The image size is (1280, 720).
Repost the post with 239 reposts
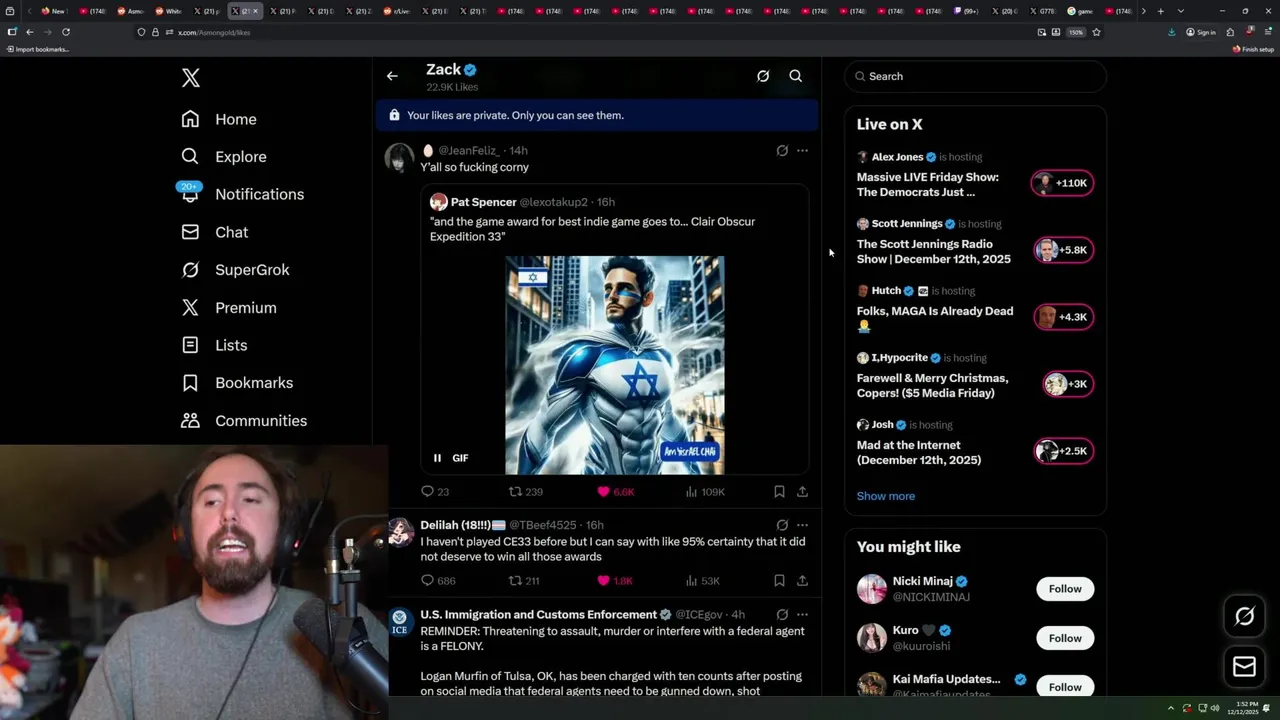(x=526, y=492)
